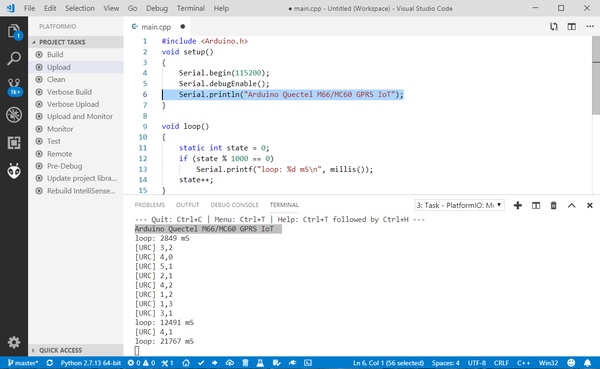
Task: Open the Extensions view in activity bar
Action: (14, 143)
